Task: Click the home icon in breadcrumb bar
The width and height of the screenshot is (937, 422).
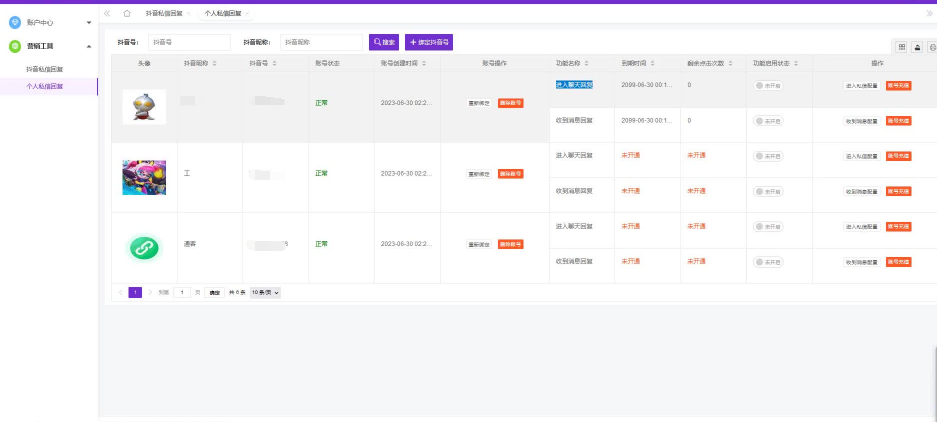Action: pos(127,13)
